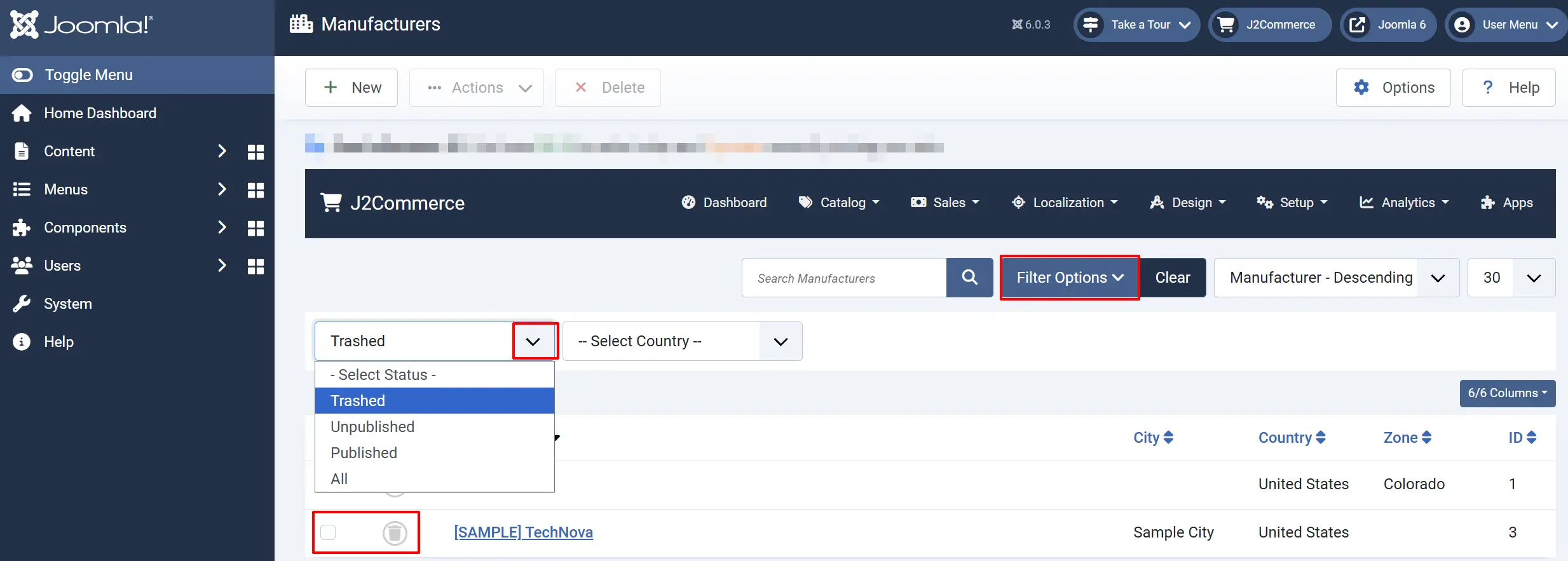Viewport: 1568px width, 561px height.
Task: Click the Zone column sort icon
Action: pyautogui.click(x=1427, y=438)
